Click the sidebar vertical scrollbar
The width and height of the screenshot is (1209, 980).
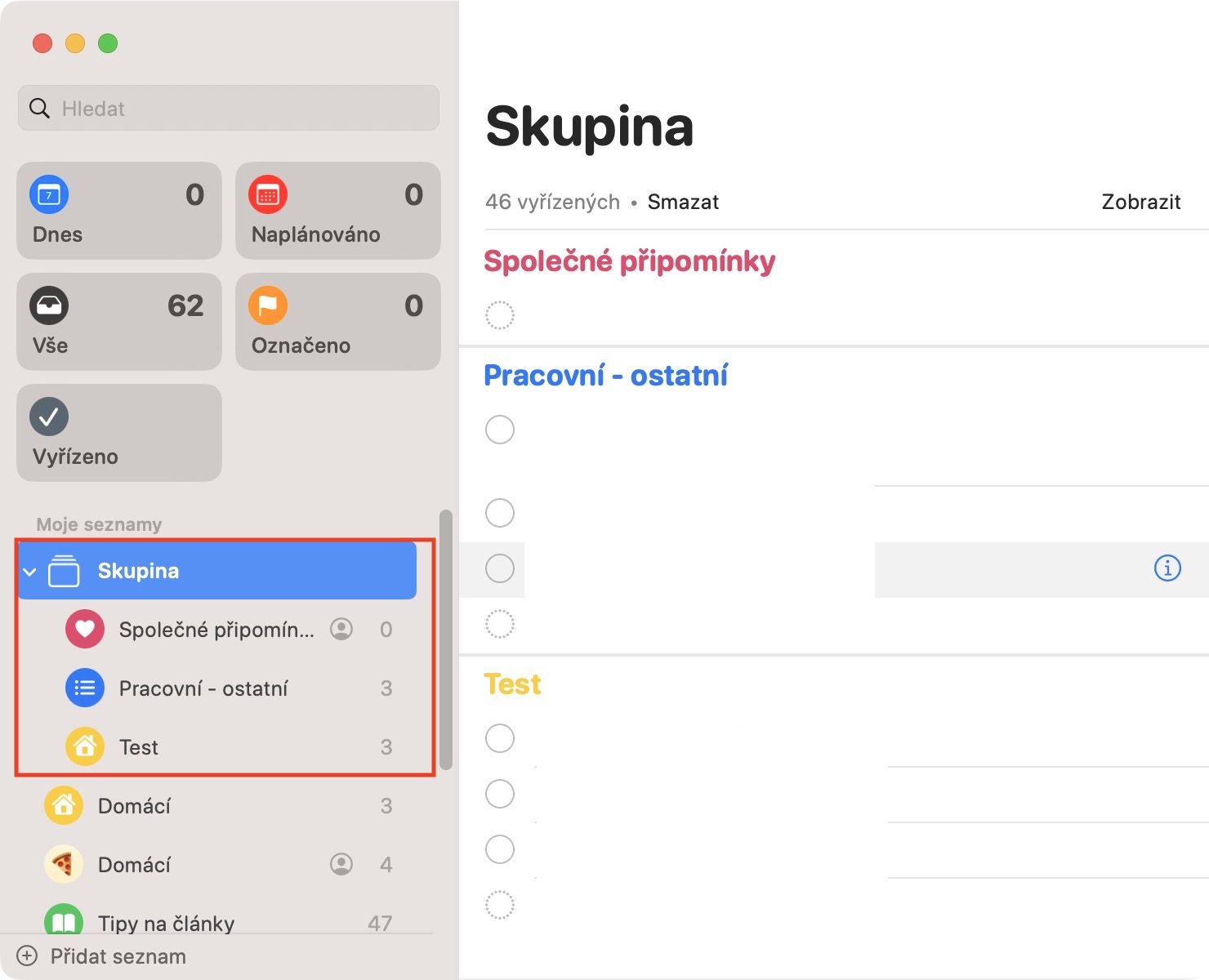[x=446, y=640]
